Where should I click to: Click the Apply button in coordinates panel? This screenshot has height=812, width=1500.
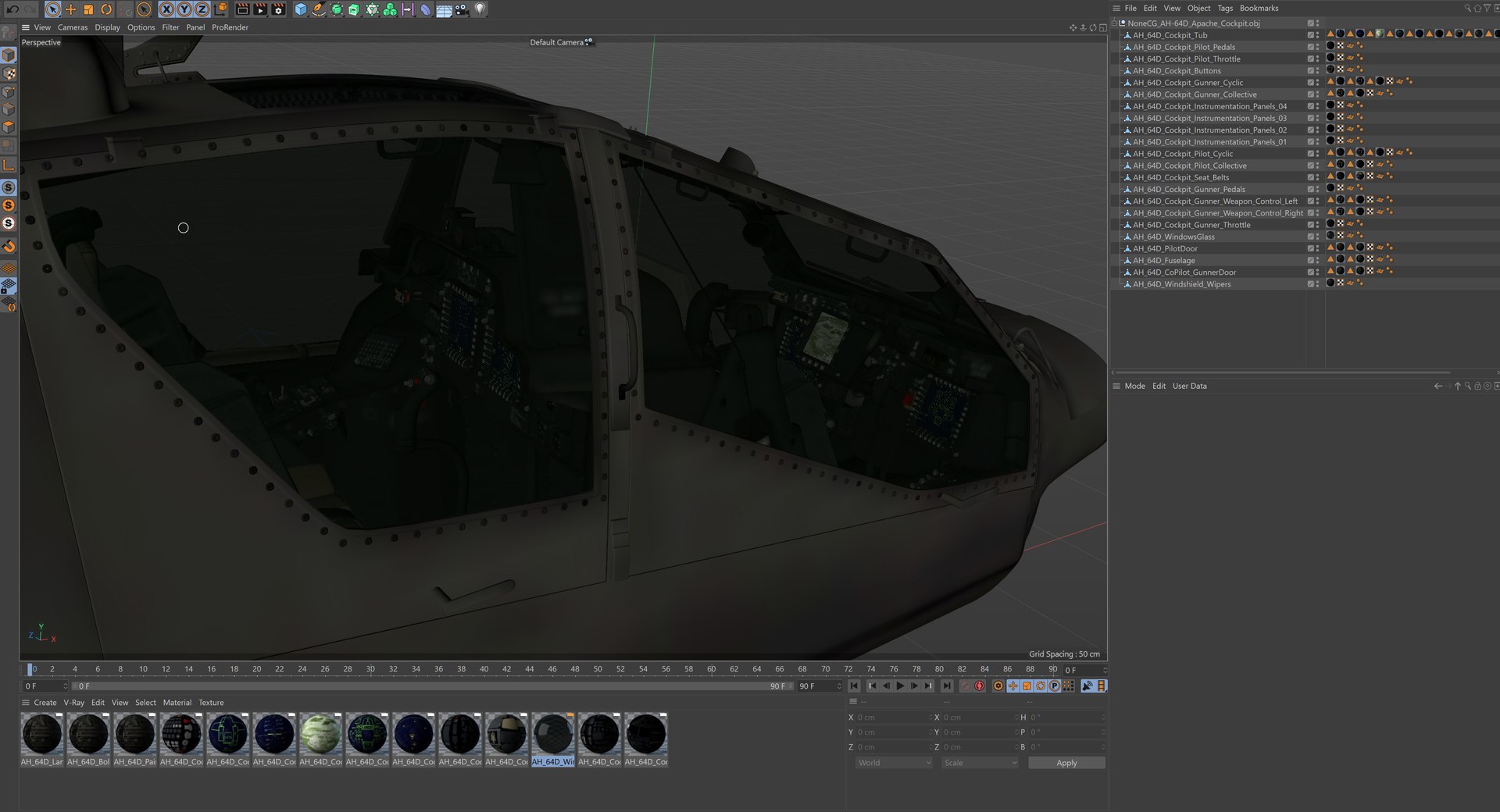[1066, 763]
